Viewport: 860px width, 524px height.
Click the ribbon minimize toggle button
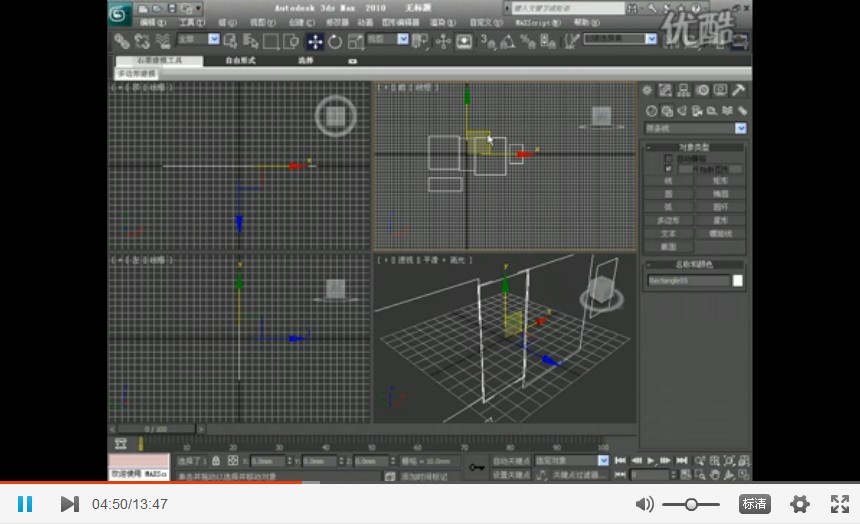[353, 61]
